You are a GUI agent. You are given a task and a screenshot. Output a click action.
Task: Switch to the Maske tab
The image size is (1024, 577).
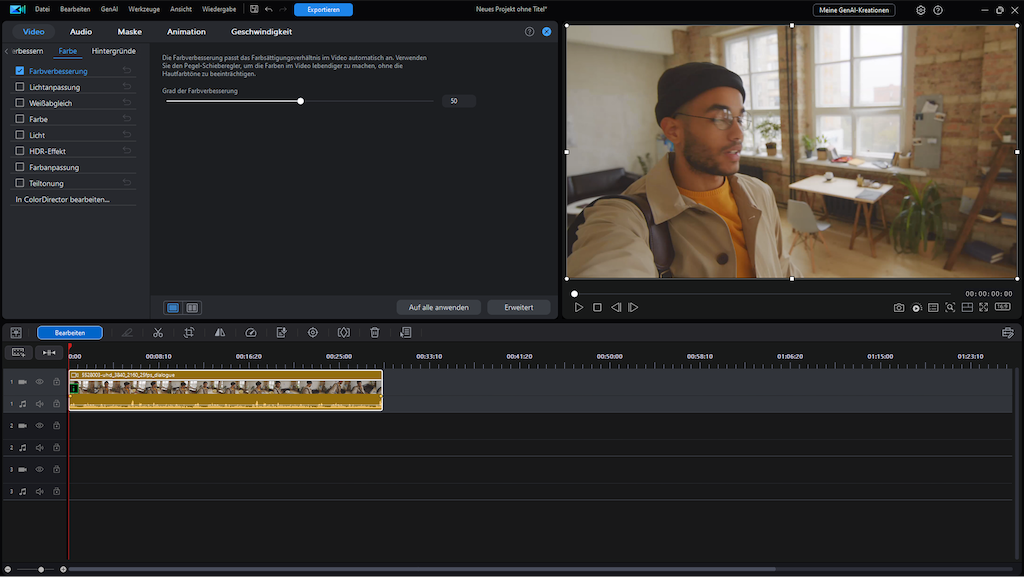point(129,32)
